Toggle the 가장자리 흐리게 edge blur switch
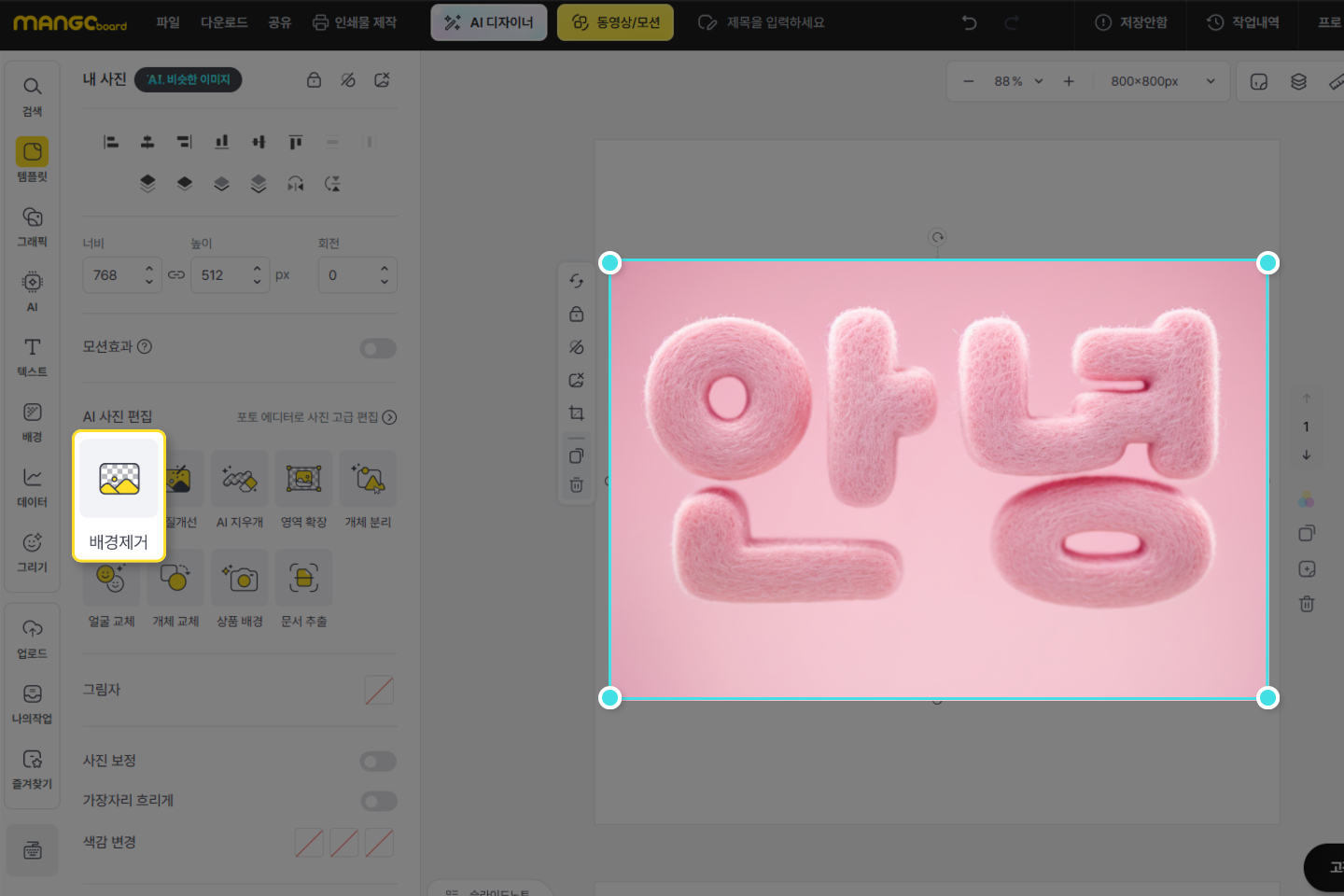 click(378, 801)
